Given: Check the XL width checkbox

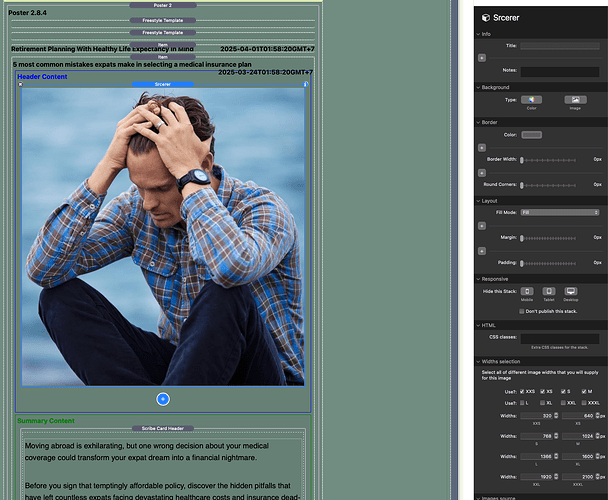Looking at the screenshot, I should click(542, 403).
